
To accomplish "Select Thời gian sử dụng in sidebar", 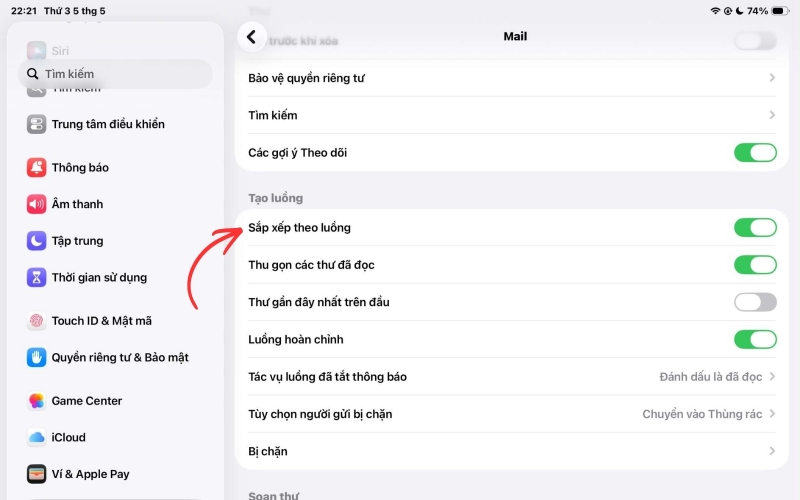I will click(x=115, y=278).
